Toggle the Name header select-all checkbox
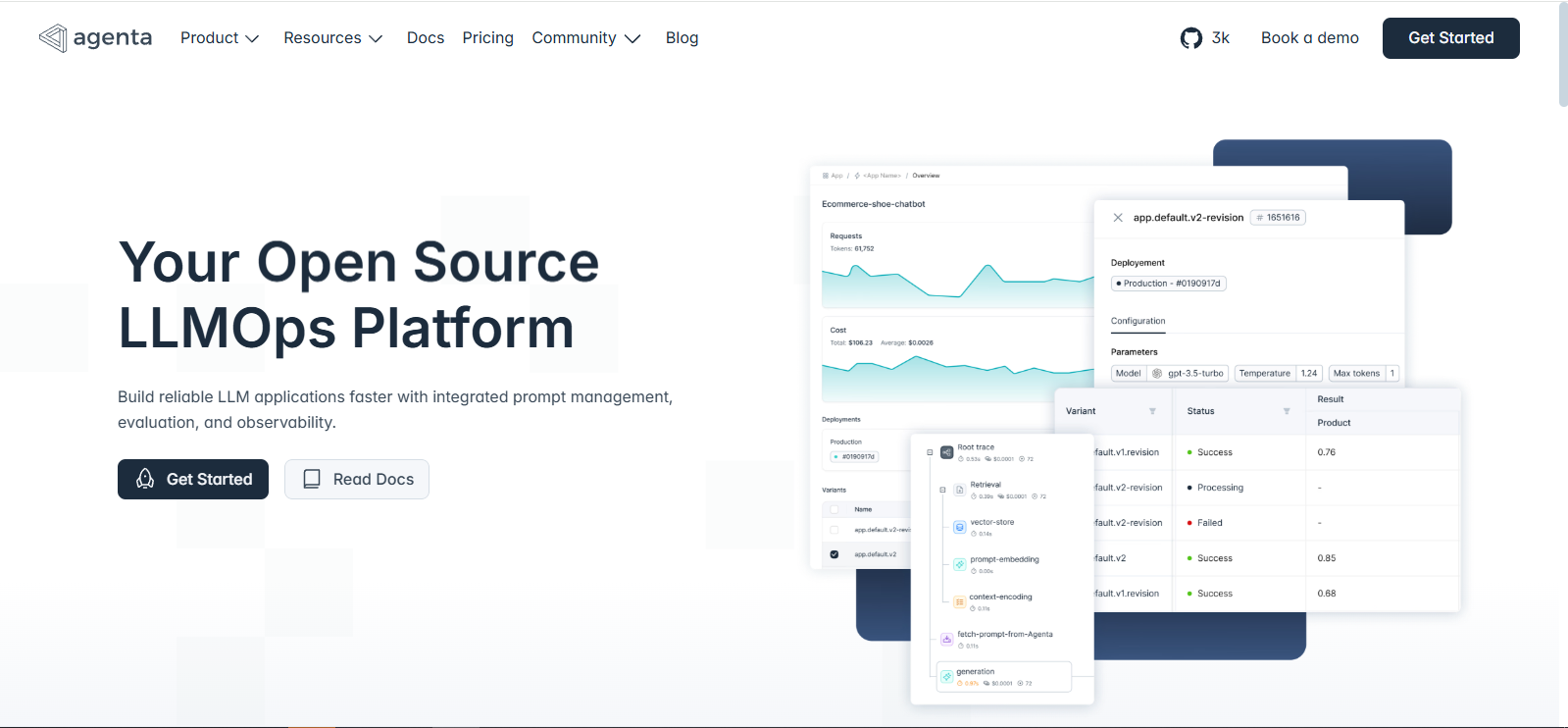 pos(835,509)
